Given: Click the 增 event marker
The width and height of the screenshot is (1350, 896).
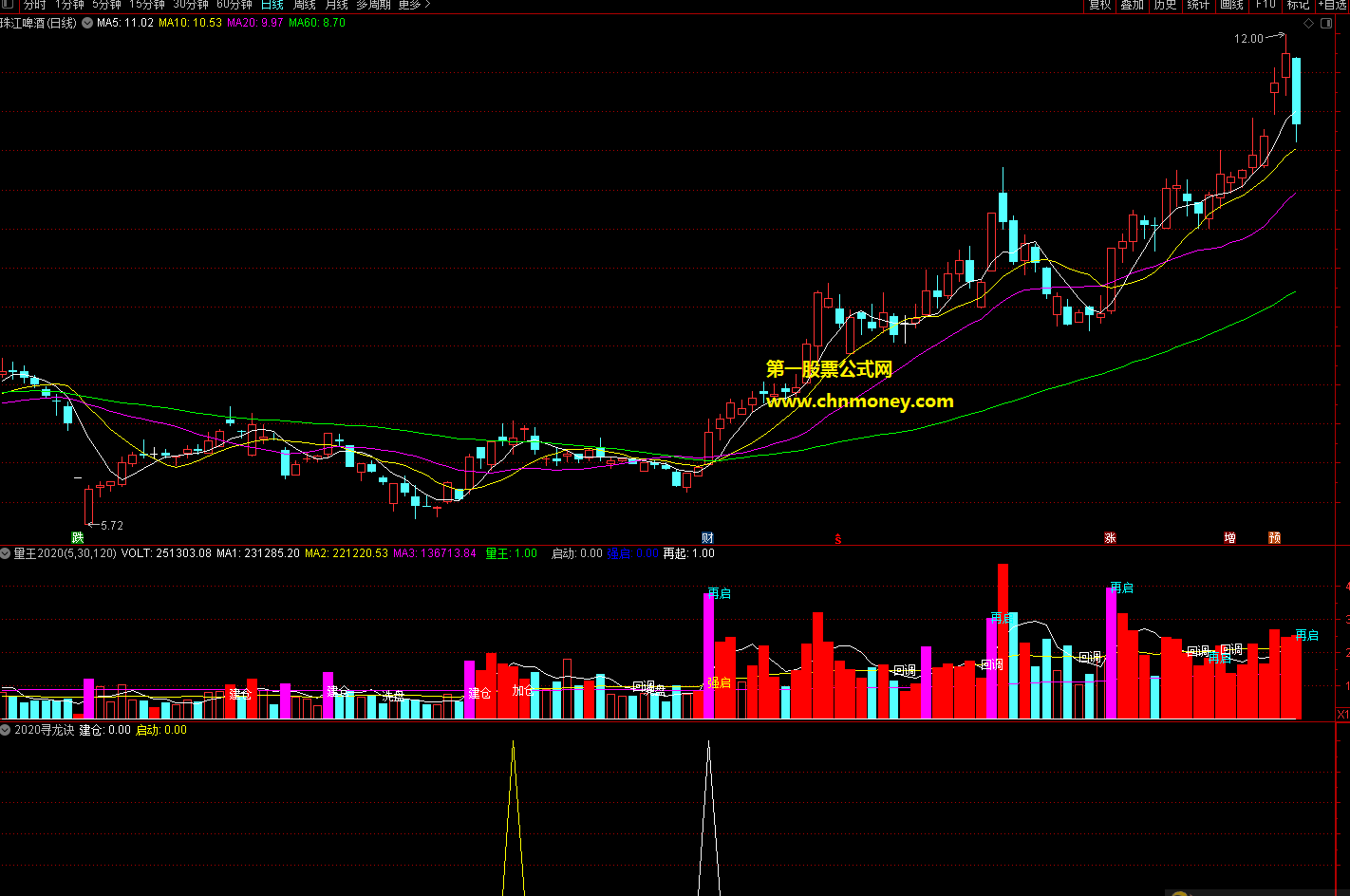Looking at the screenshot, I should point(1229,538).
